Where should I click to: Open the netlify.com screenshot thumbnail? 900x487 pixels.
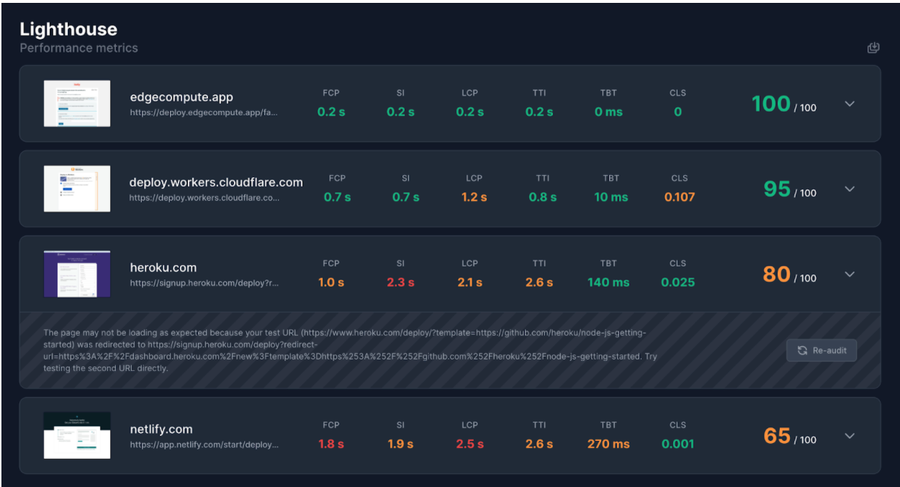(x=77, y=435)
